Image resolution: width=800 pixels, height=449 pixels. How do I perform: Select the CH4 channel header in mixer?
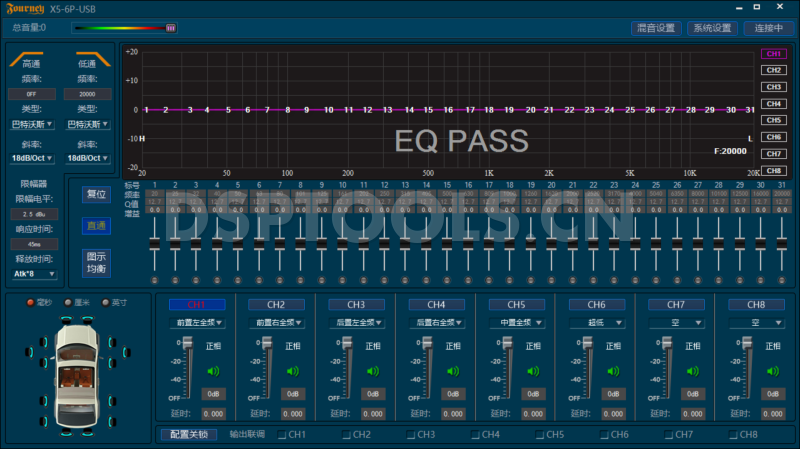436,304
